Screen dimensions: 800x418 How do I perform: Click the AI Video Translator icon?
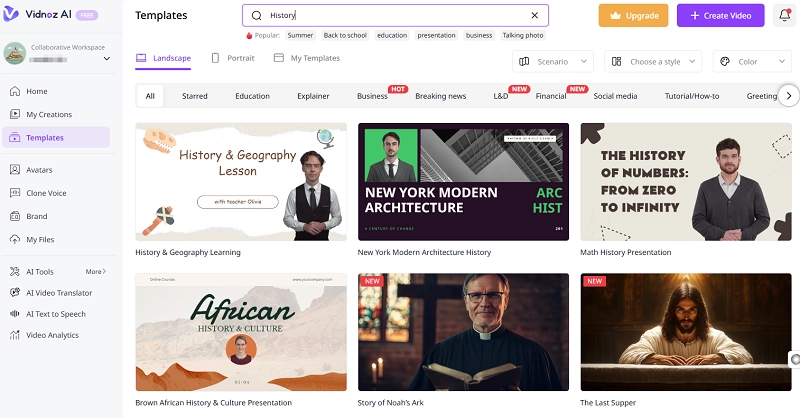[15, 292]
